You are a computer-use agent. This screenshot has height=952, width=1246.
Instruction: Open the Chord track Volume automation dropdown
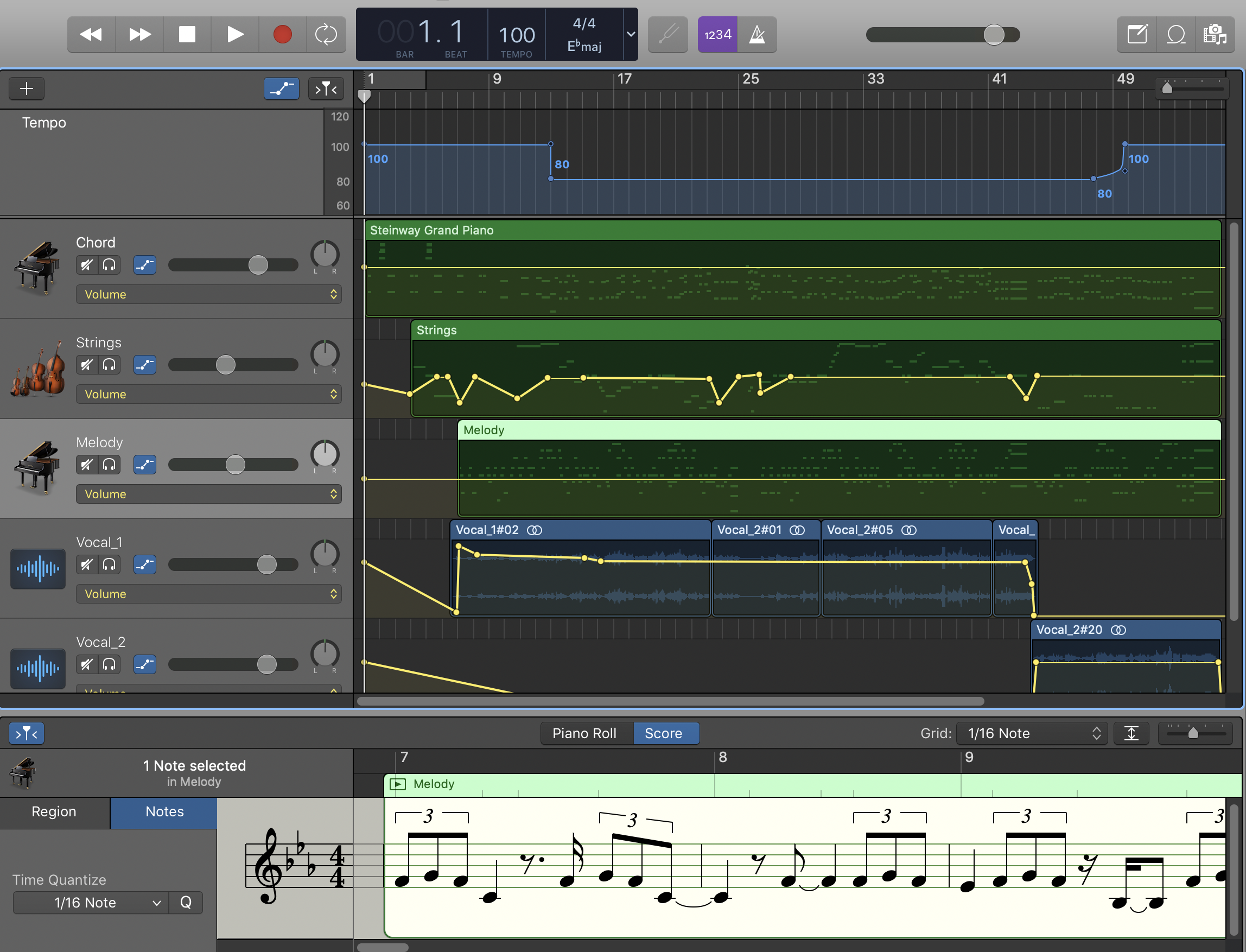(x=208, y=294)
